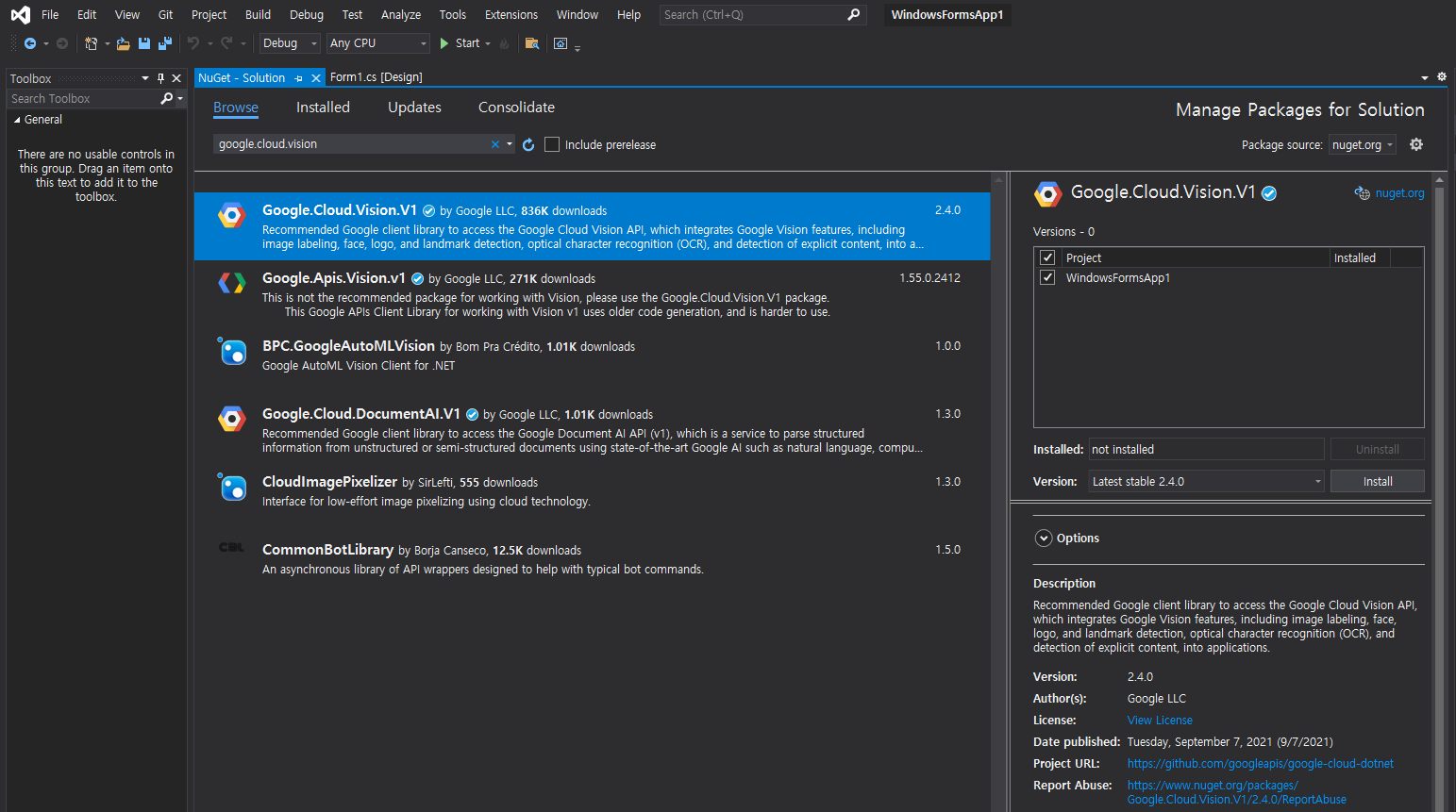Open the Git menu
The height and width of the screenshot is (812, 1456).
165,15
